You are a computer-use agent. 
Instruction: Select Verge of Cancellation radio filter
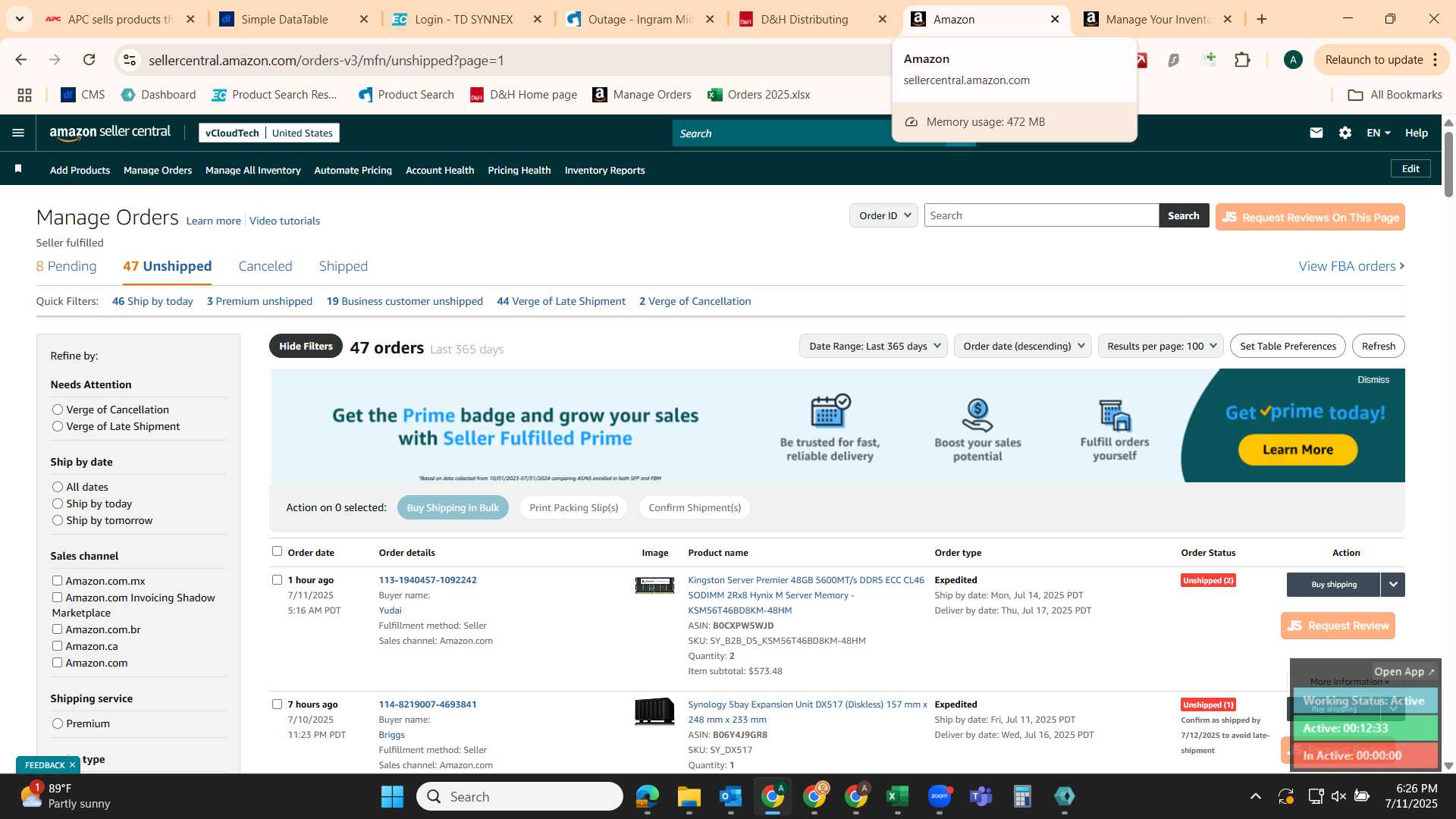tap(58, 409)
